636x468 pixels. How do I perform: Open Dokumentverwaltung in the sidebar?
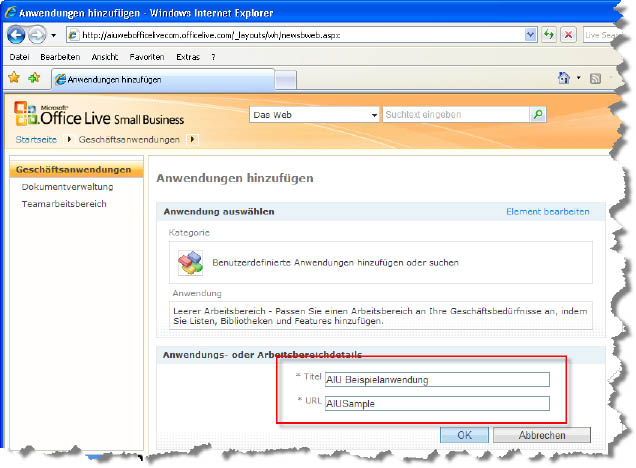(x=67, y=187)
